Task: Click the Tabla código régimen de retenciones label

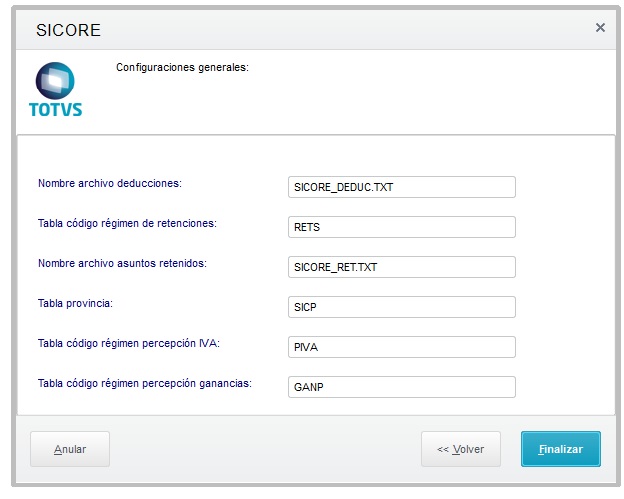Action: (x=127, y=223)
